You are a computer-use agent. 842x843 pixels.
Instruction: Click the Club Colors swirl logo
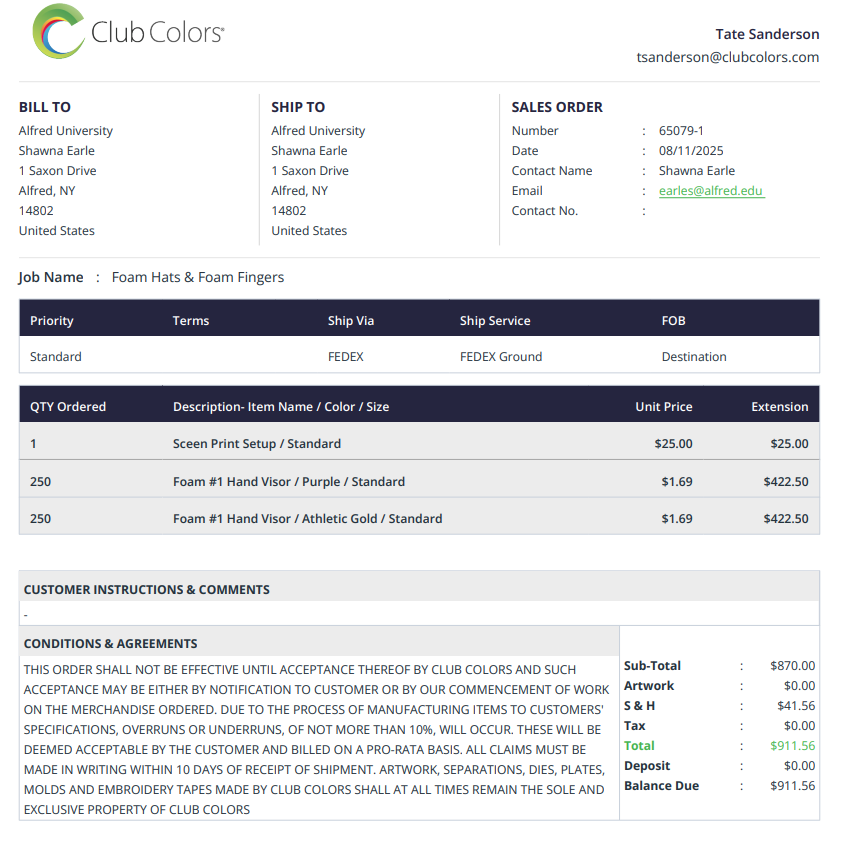(58, 31)
